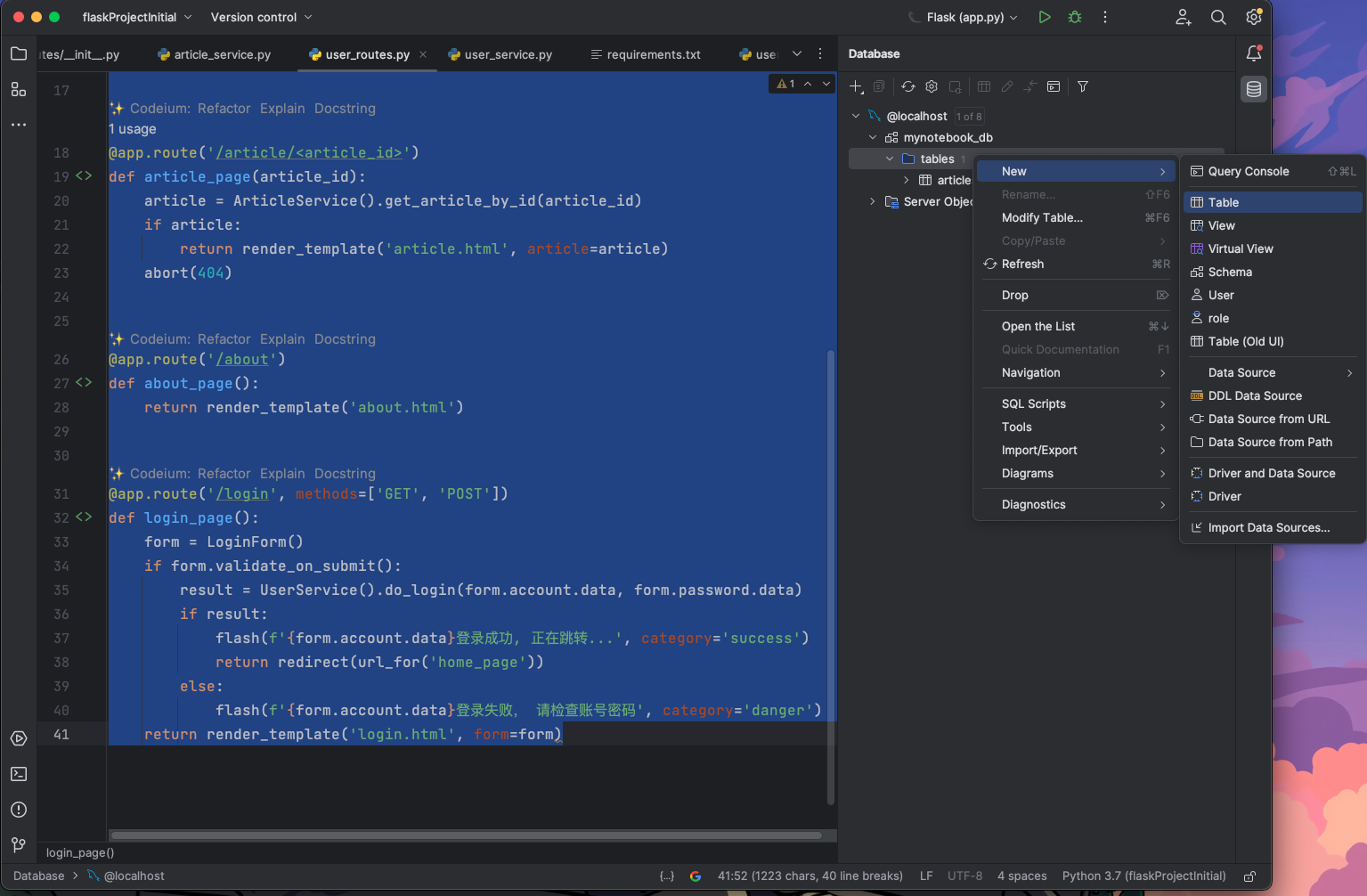
Task: Expand the Version control dropdown
Action: (x=261, y=17)
